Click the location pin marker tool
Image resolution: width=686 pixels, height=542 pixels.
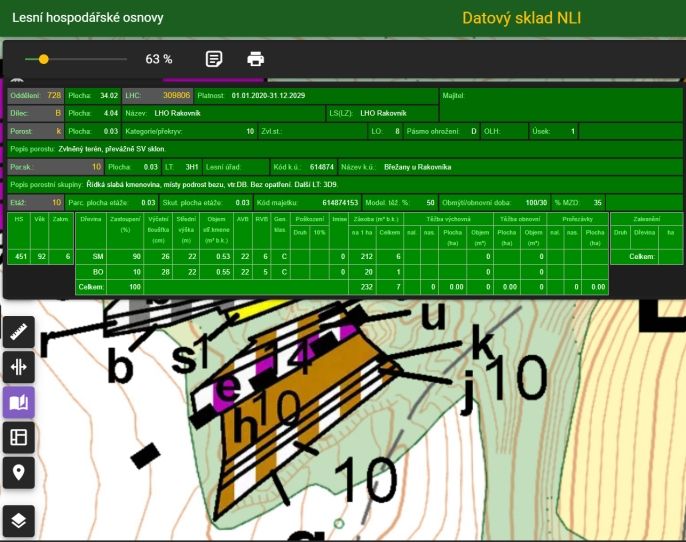(18, 472)
